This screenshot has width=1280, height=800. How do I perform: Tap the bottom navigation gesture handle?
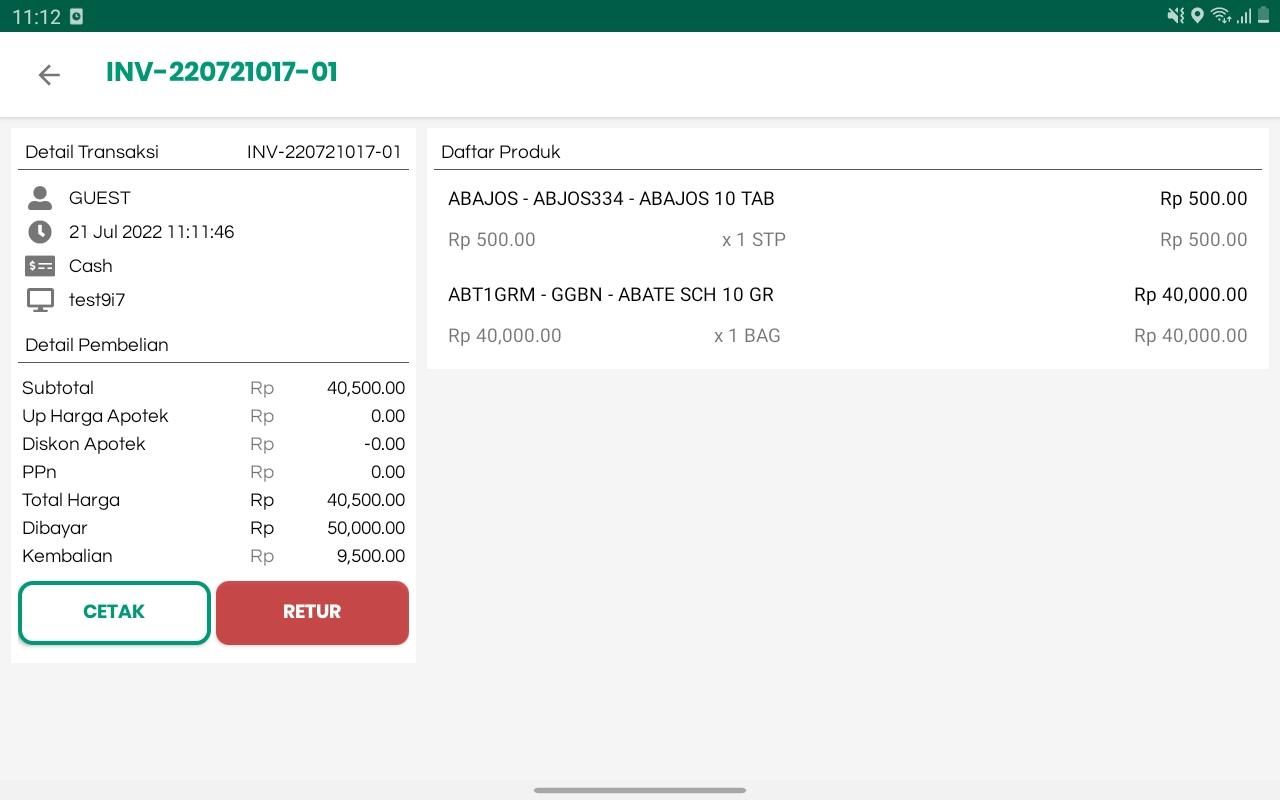640,790
